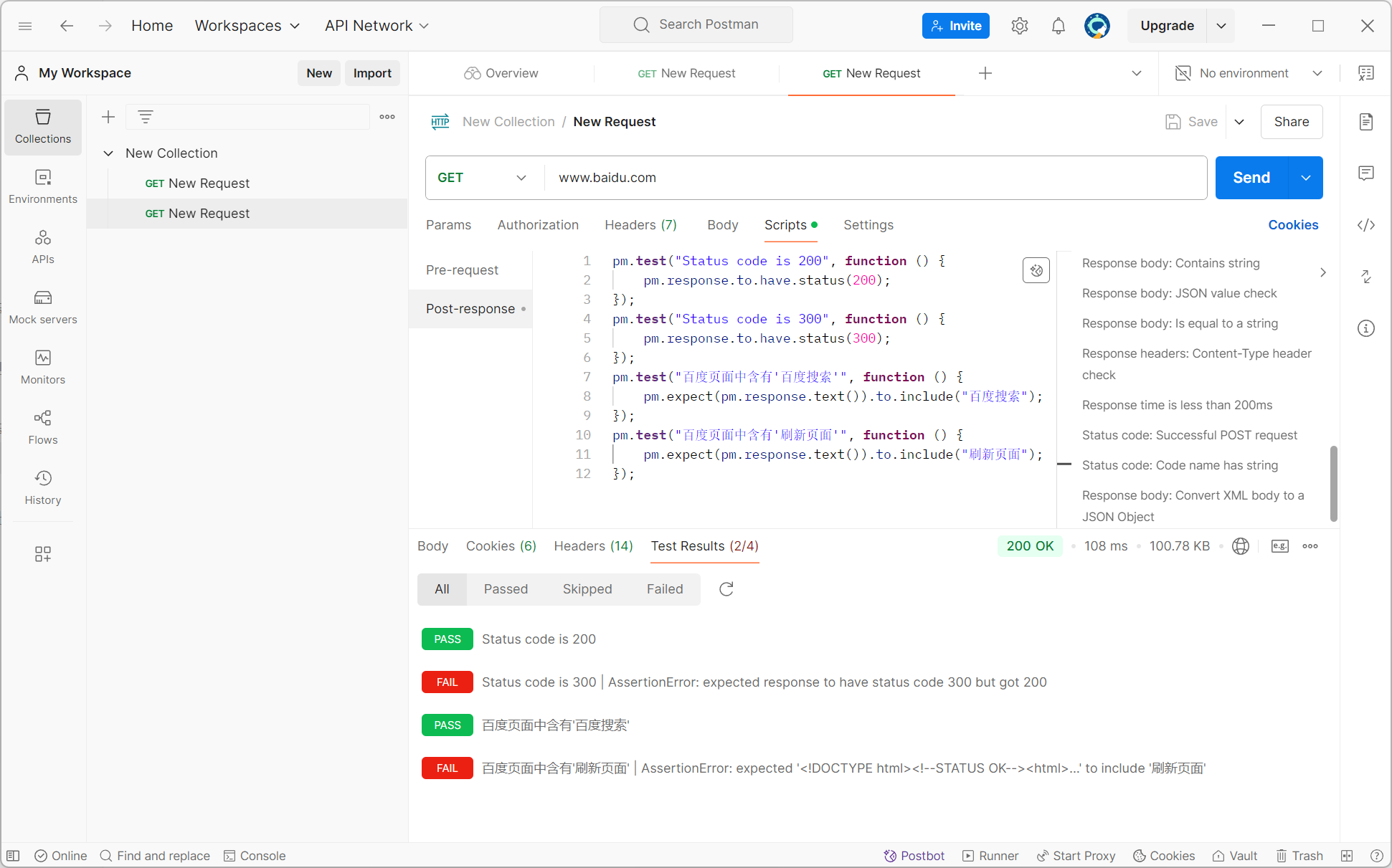Click the Invite button

click(x=955, y=26)
